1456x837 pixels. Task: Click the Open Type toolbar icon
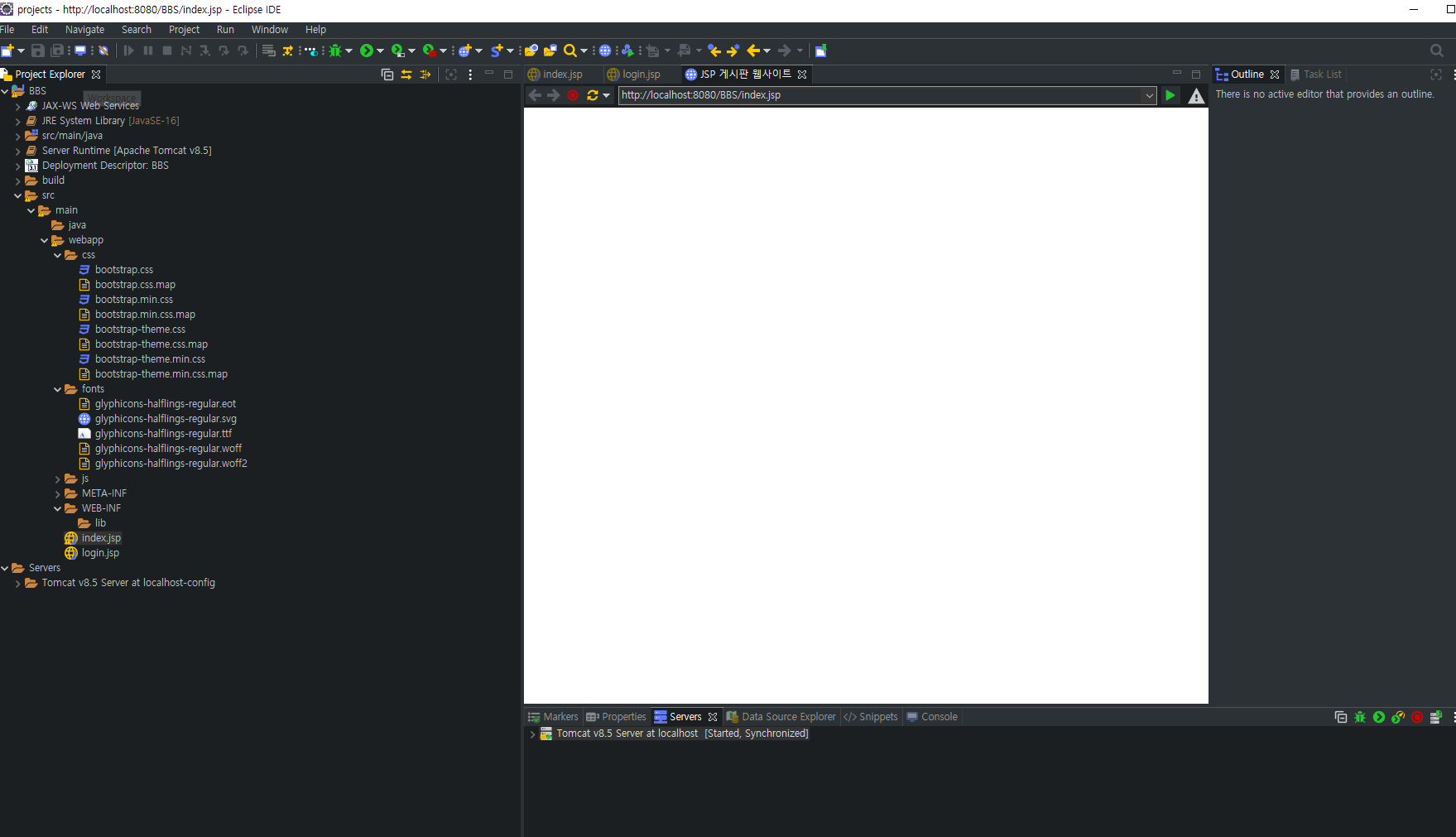click(x=531, y=51)
